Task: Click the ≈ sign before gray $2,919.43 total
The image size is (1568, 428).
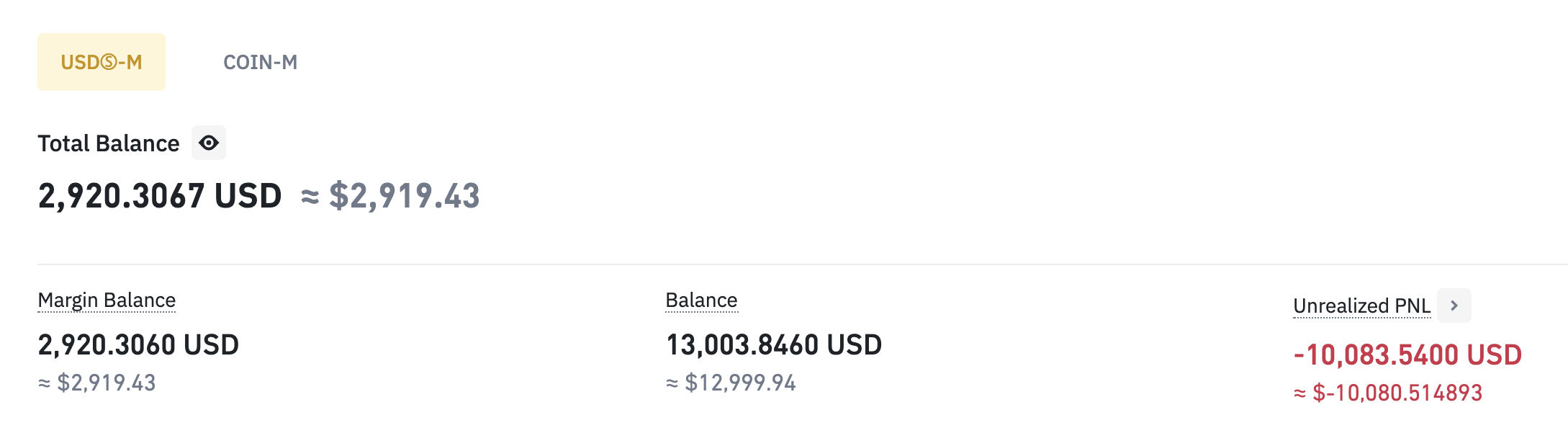Action: coord(310,197)
